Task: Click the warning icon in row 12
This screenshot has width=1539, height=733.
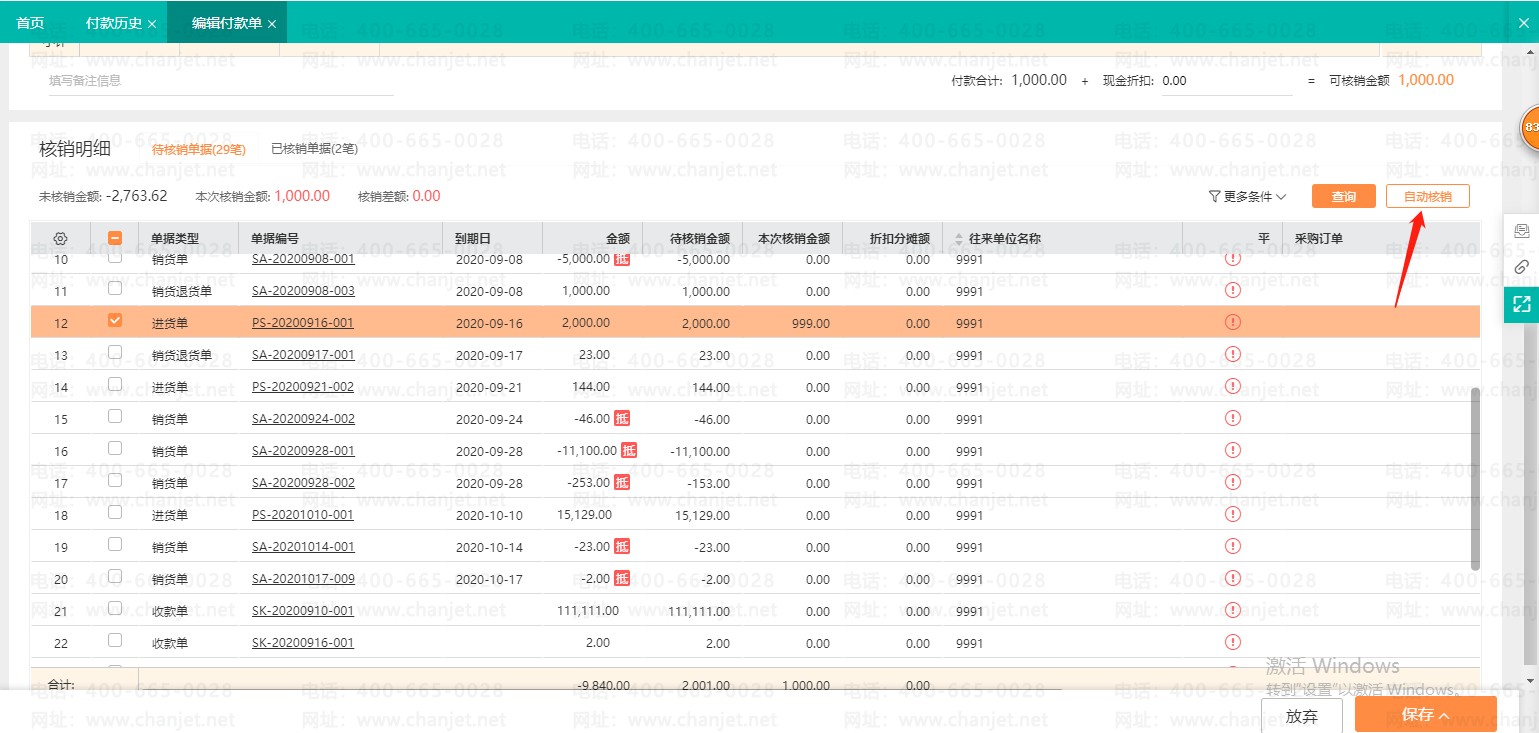Action: 1233,322
